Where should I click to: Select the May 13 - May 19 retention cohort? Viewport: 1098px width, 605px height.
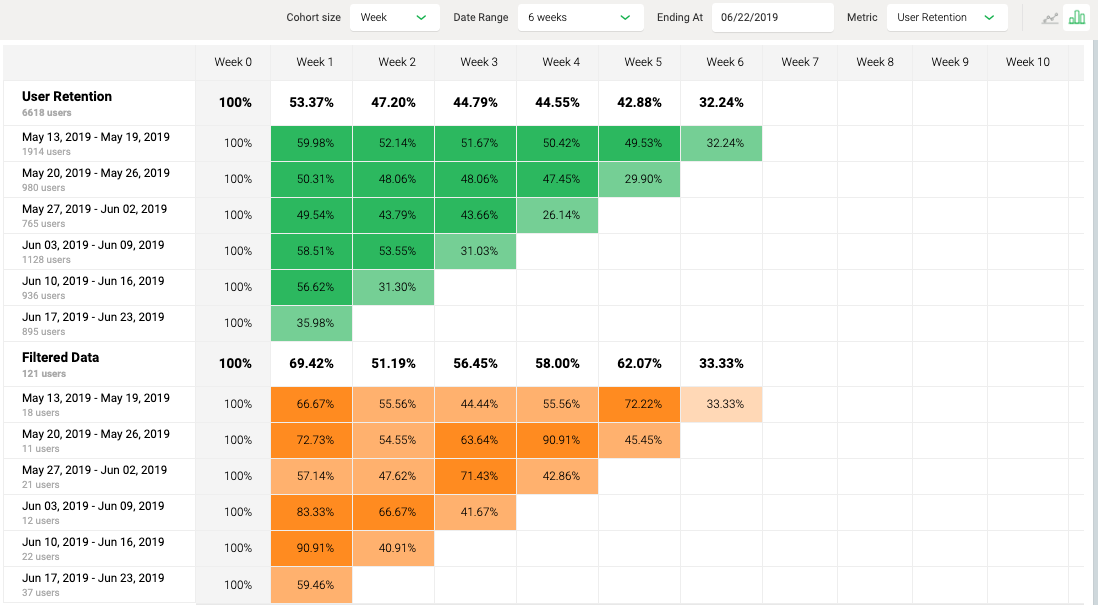96,138
